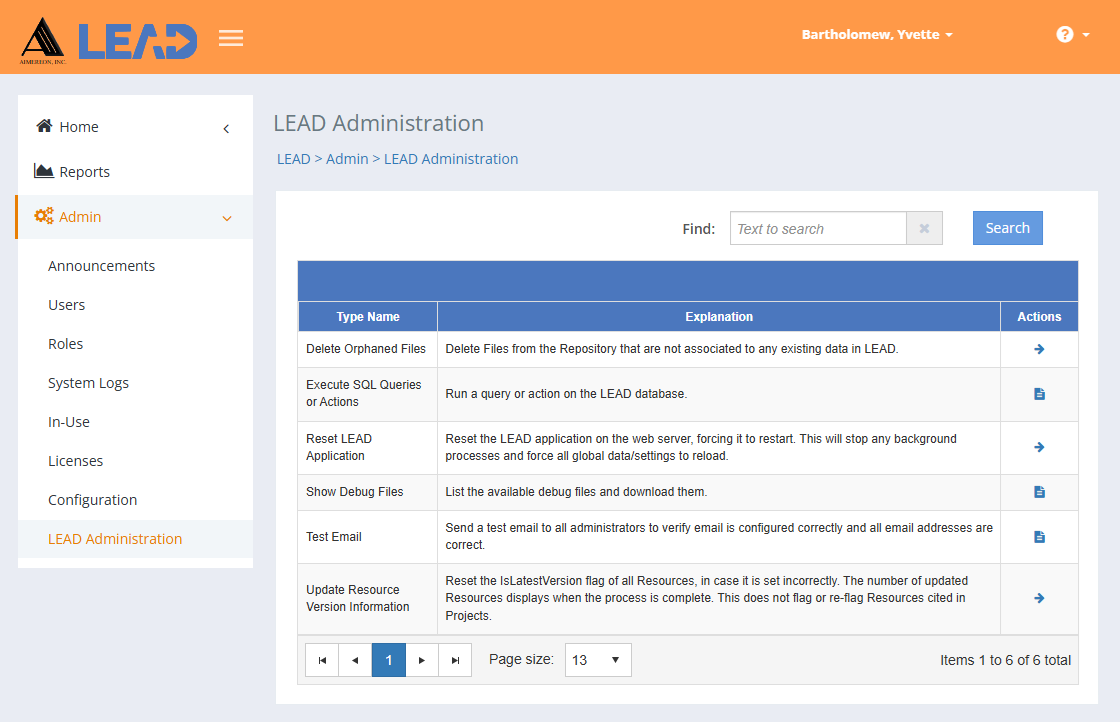The image size is (1120, 722).
Task: Select 'Test Email' type name cell
Action: pos(368,537)
